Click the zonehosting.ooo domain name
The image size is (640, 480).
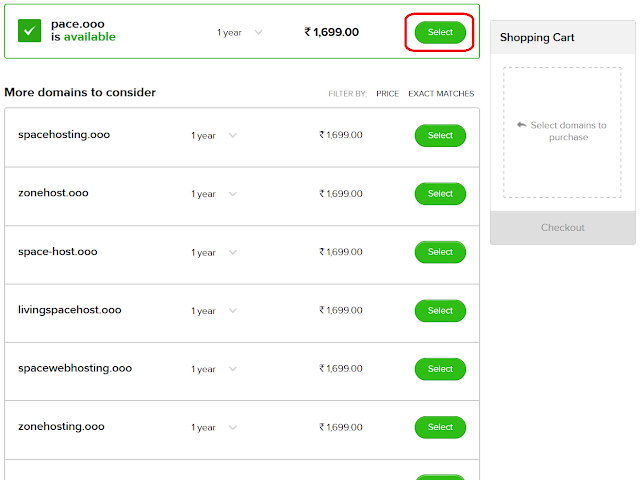tap(61, 427)
